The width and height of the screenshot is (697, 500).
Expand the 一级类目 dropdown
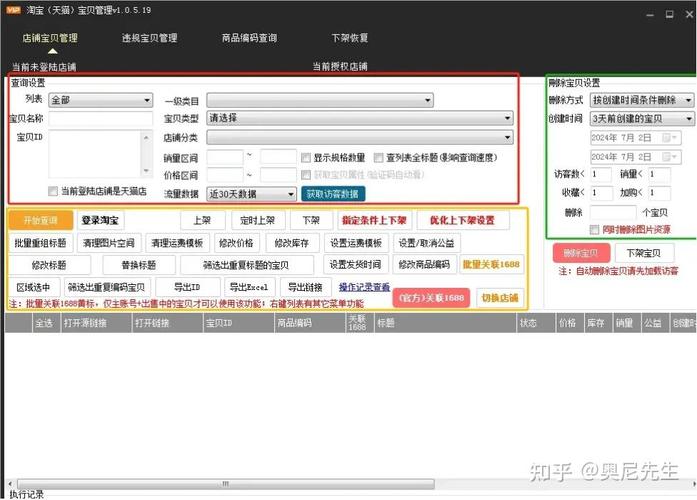click(320, 100)
